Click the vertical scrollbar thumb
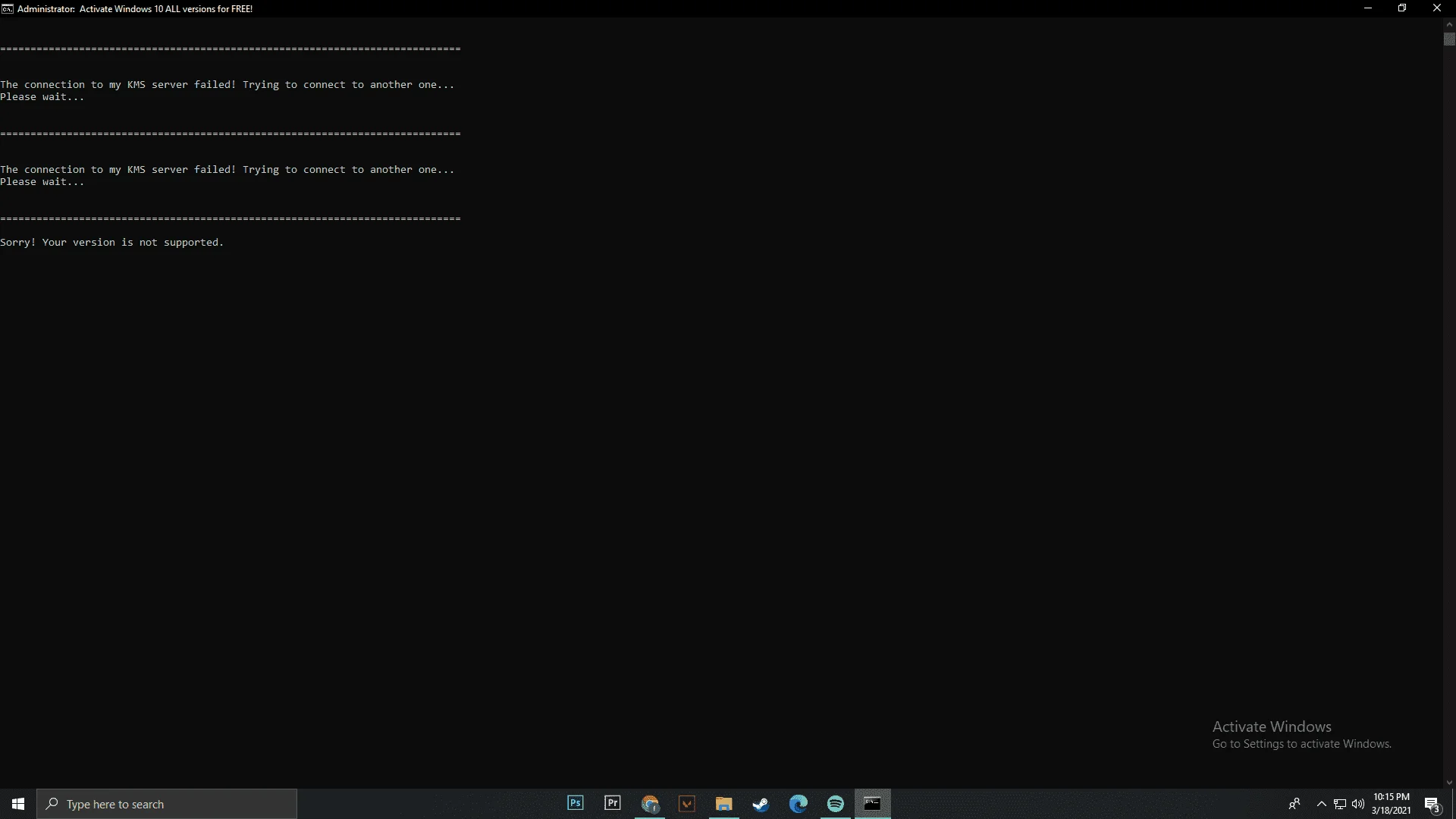 click(1449, 39)
